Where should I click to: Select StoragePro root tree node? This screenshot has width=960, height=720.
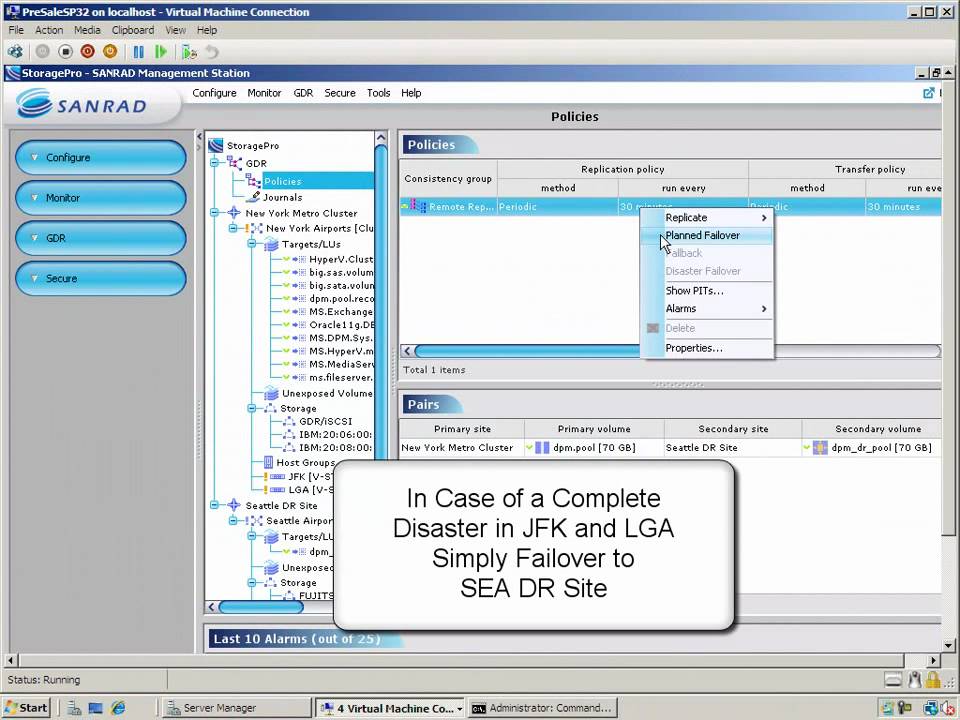253,146
